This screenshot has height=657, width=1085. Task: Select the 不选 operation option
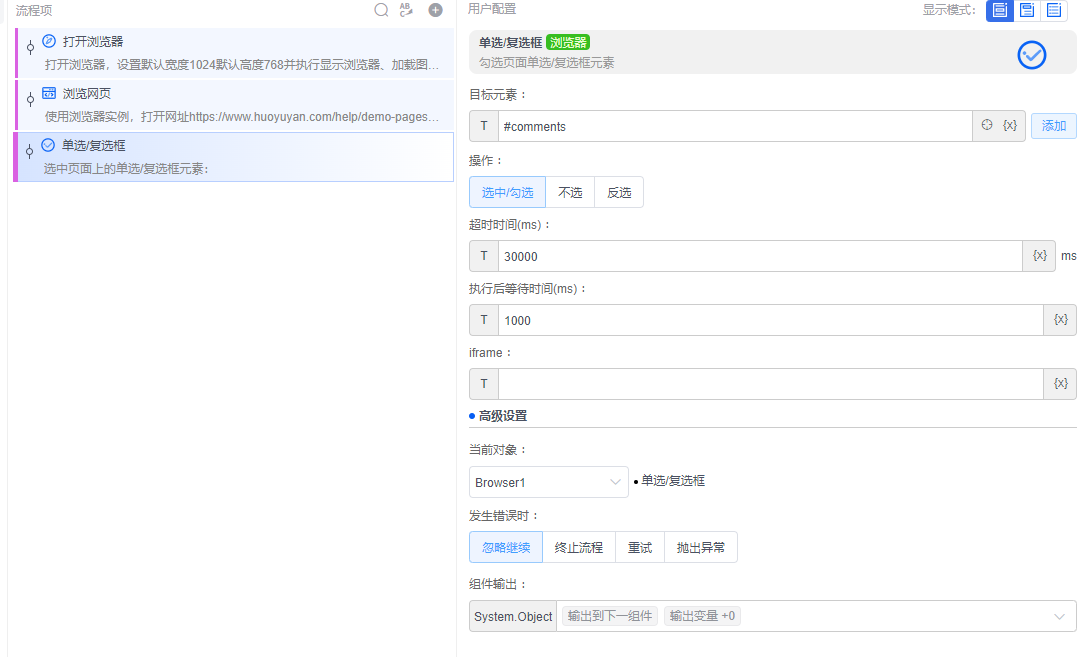(570, 192)
